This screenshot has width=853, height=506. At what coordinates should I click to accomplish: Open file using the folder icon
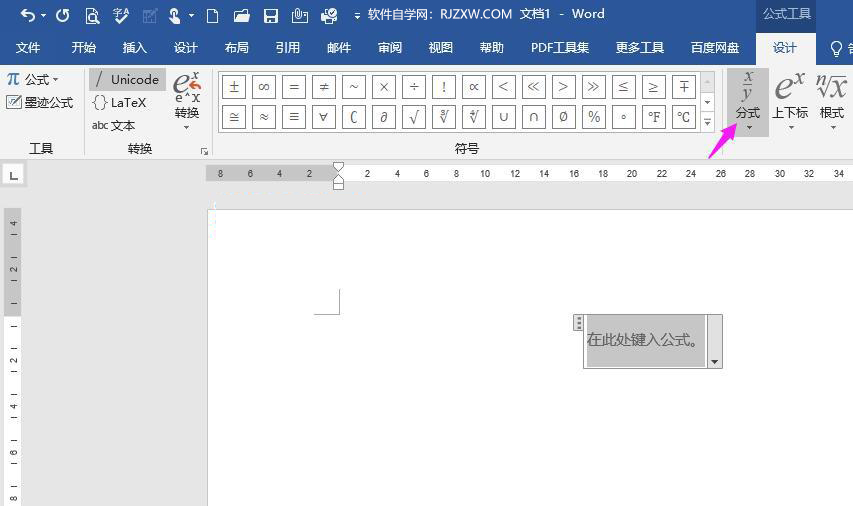tap(241, 15)
